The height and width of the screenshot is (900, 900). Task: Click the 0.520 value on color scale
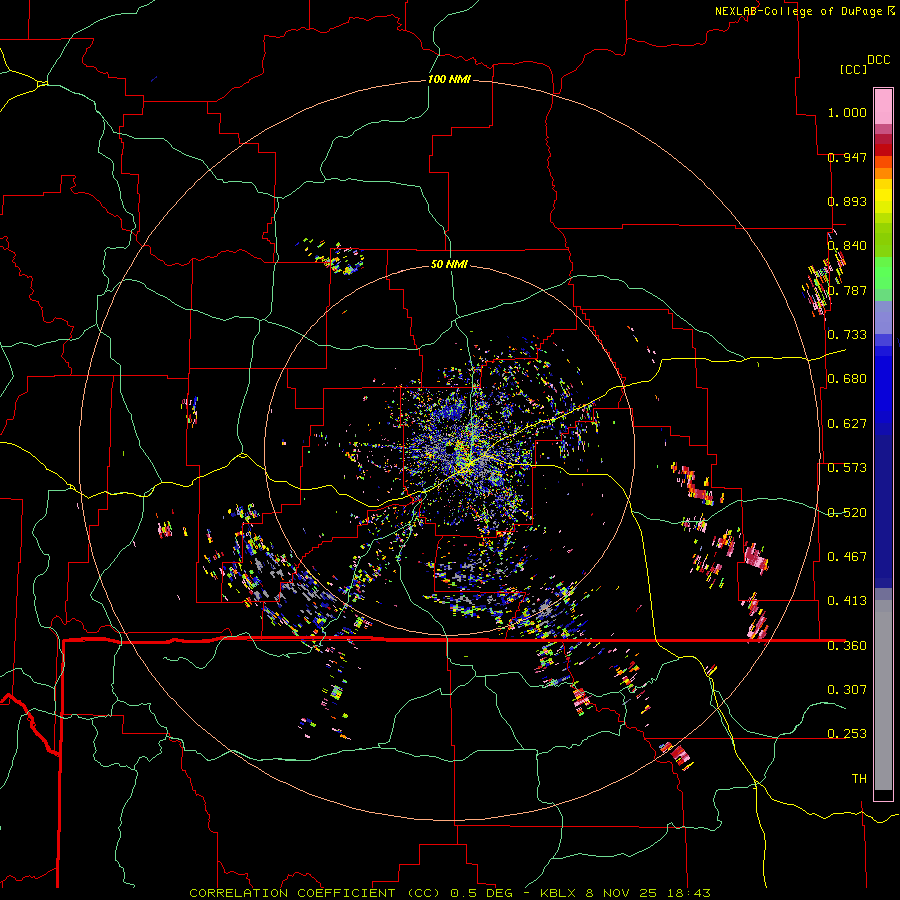847,513
